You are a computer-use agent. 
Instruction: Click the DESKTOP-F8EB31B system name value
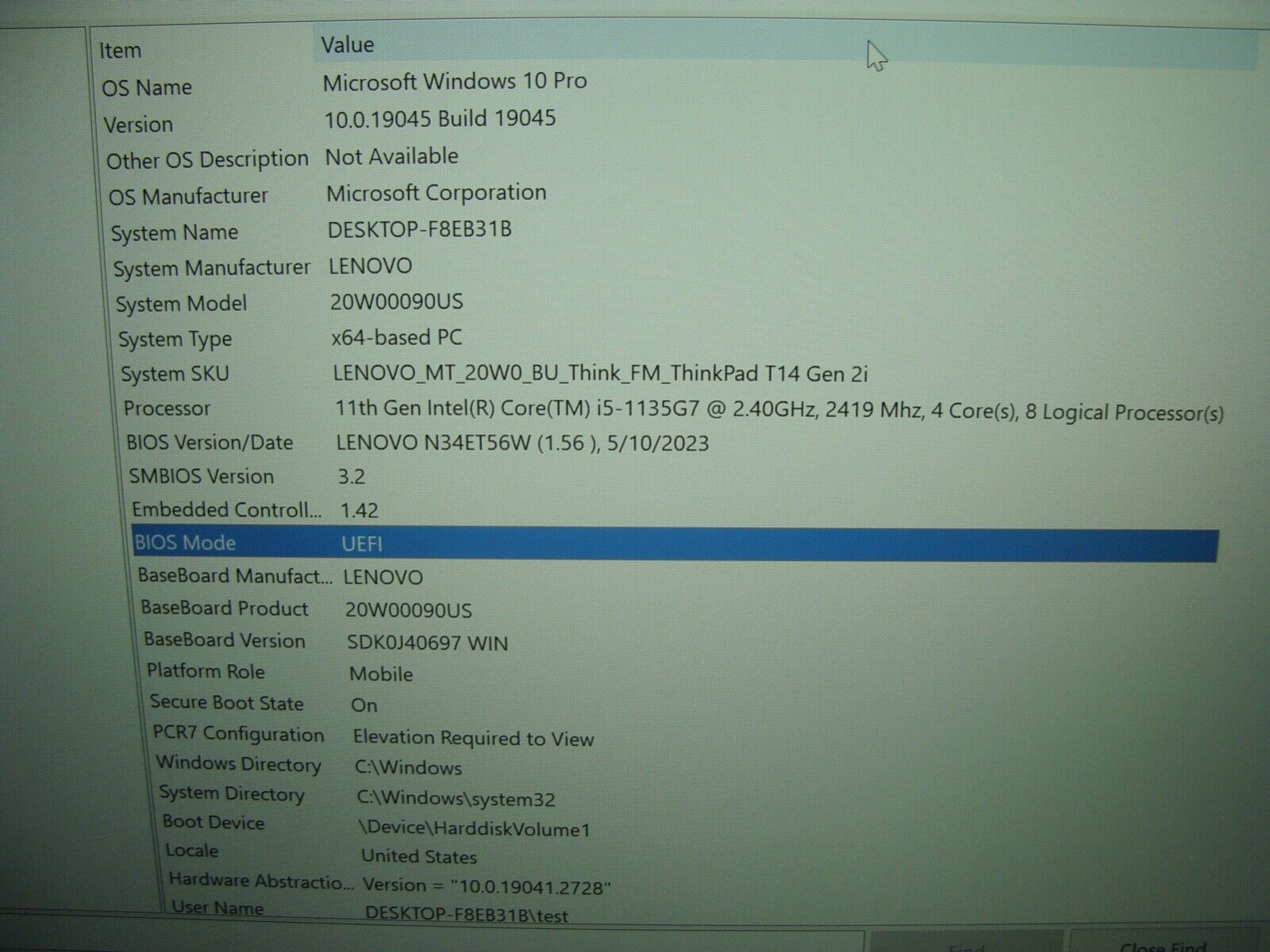pyautogui.click(x=420, y=229)
